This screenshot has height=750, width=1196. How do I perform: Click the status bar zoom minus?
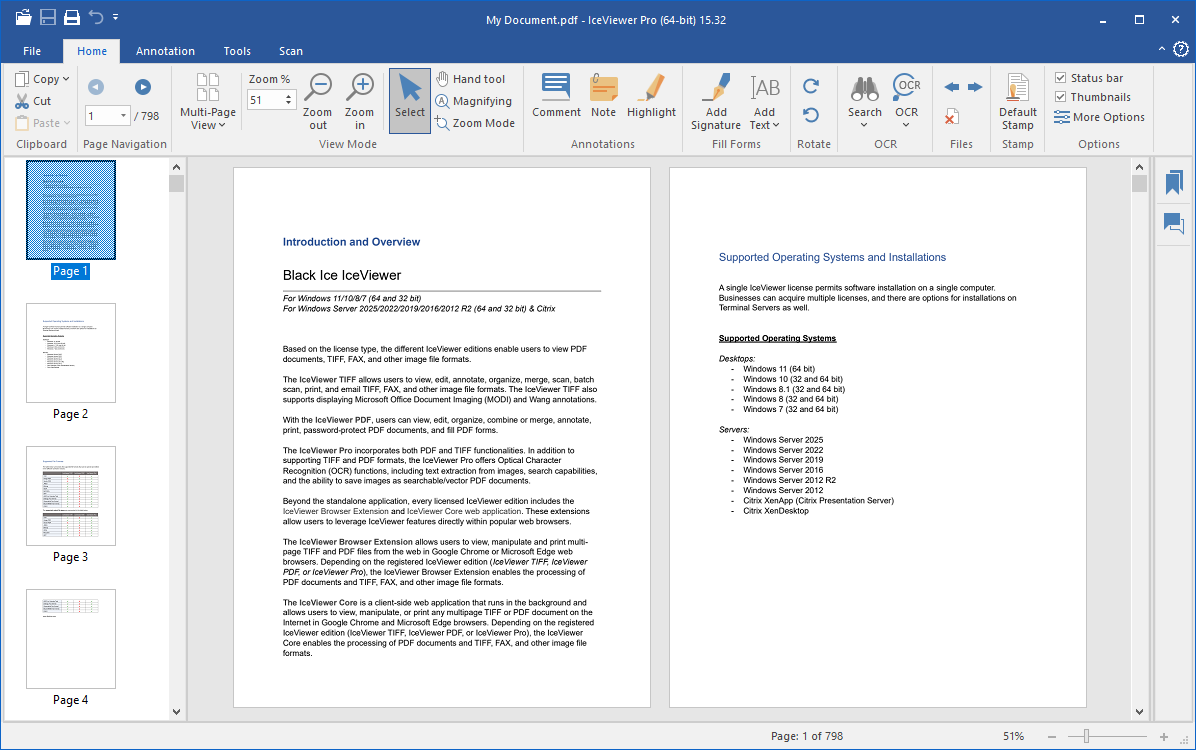point(1052,736)
